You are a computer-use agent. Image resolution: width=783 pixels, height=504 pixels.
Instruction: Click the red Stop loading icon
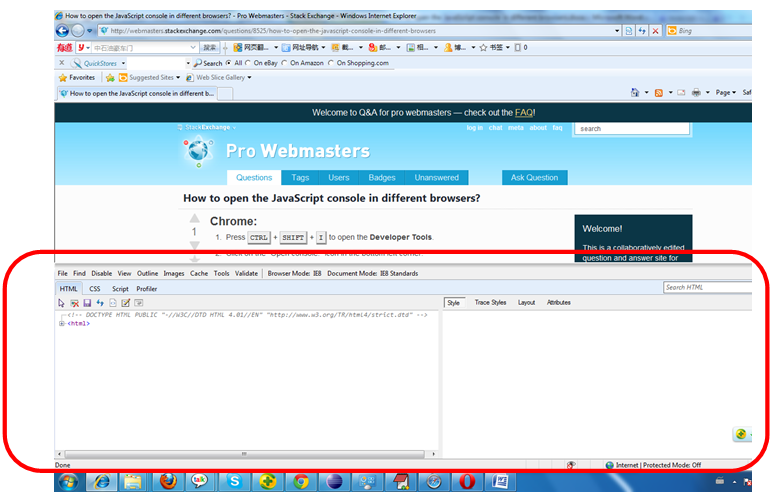click(656, 31)
